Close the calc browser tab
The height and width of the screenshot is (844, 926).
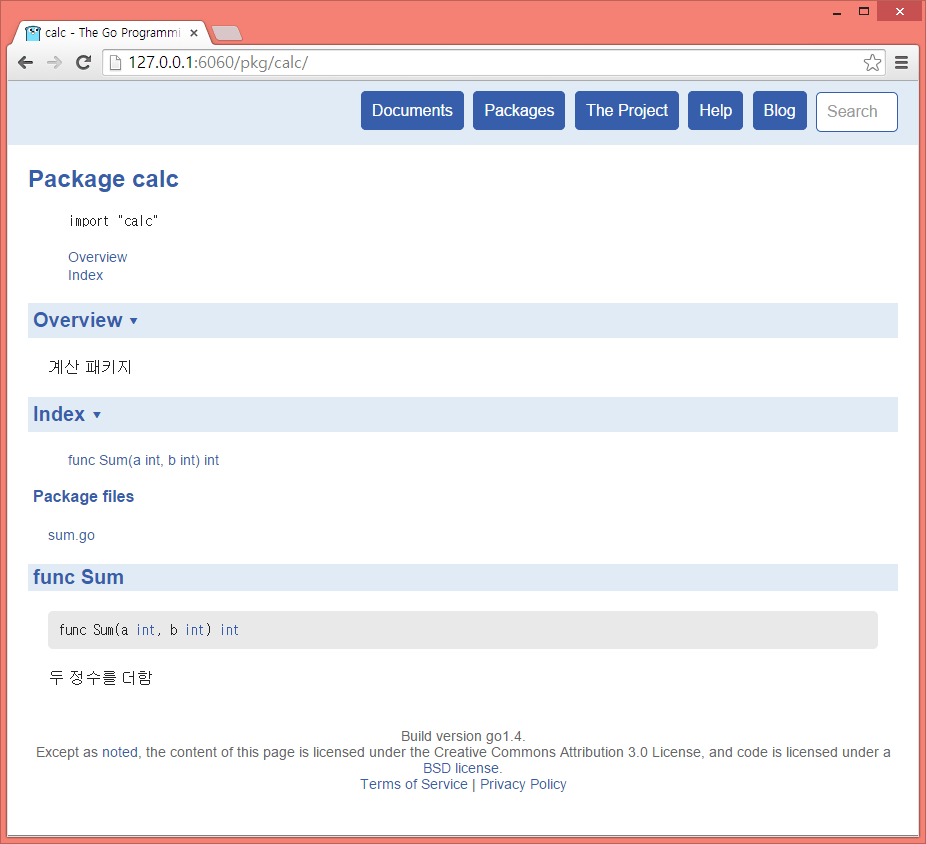(x=194, y=33)
